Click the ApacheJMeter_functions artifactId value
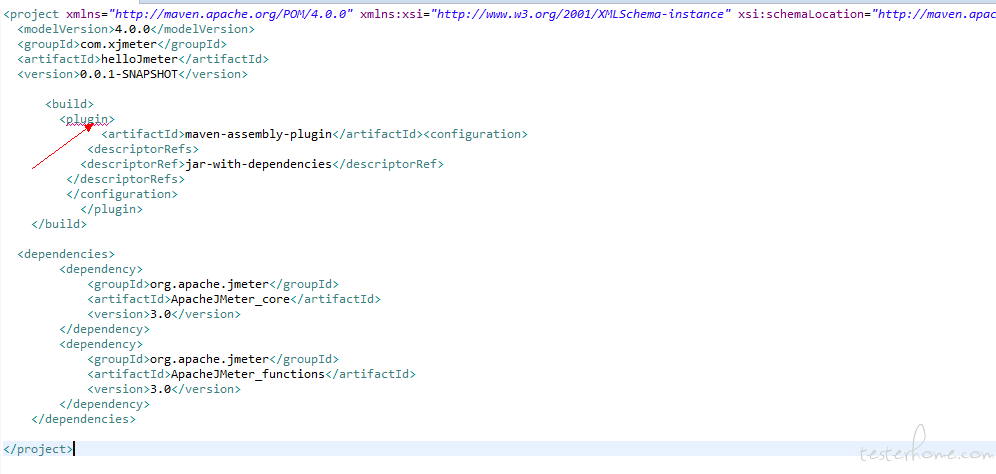This screenshot has width=996, height=474. point(248,374)
